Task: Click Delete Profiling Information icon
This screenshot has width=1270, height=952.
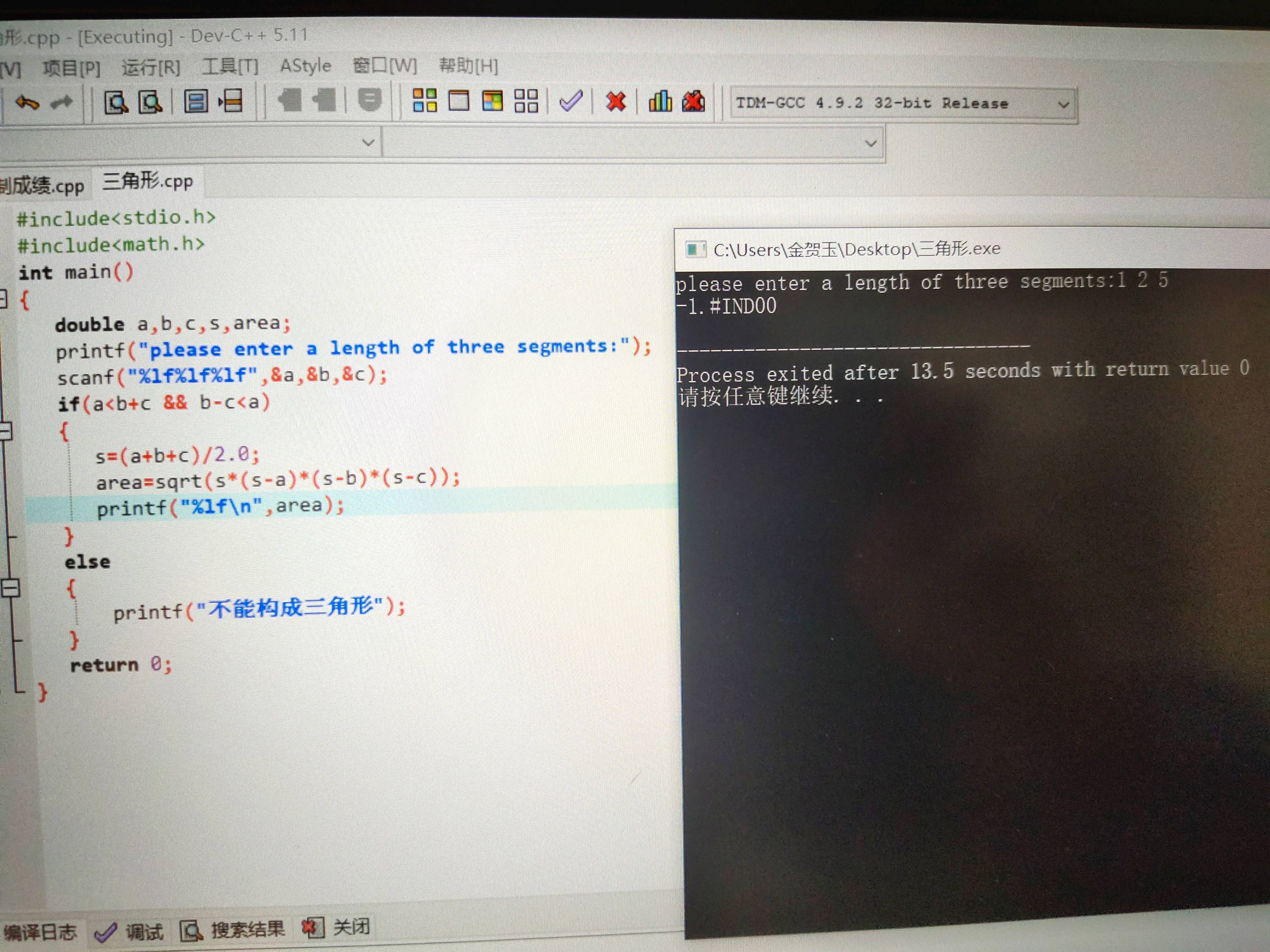Action: point(693,102)
